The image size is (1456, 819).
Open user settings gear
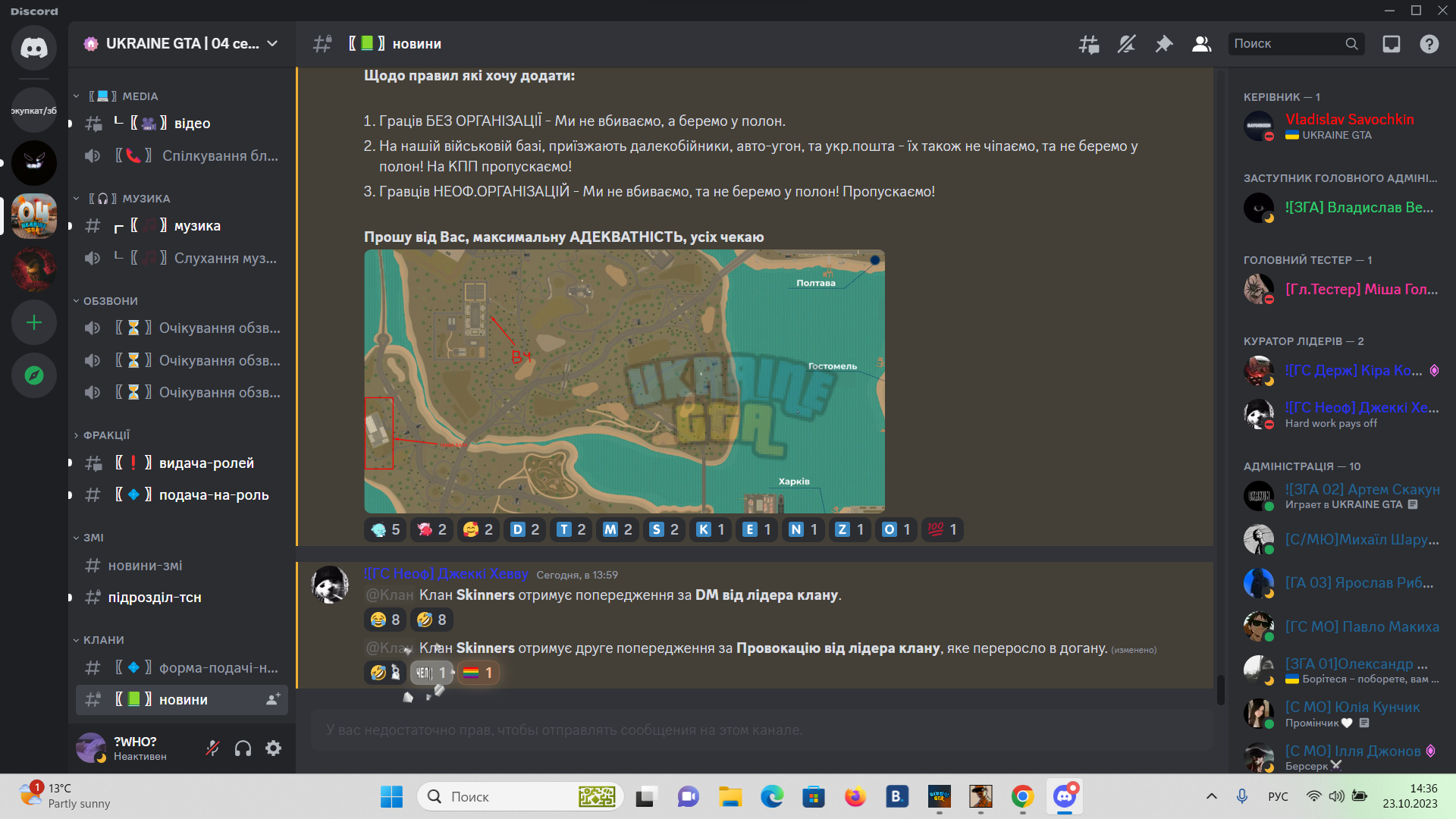click(x=274, y=748)
